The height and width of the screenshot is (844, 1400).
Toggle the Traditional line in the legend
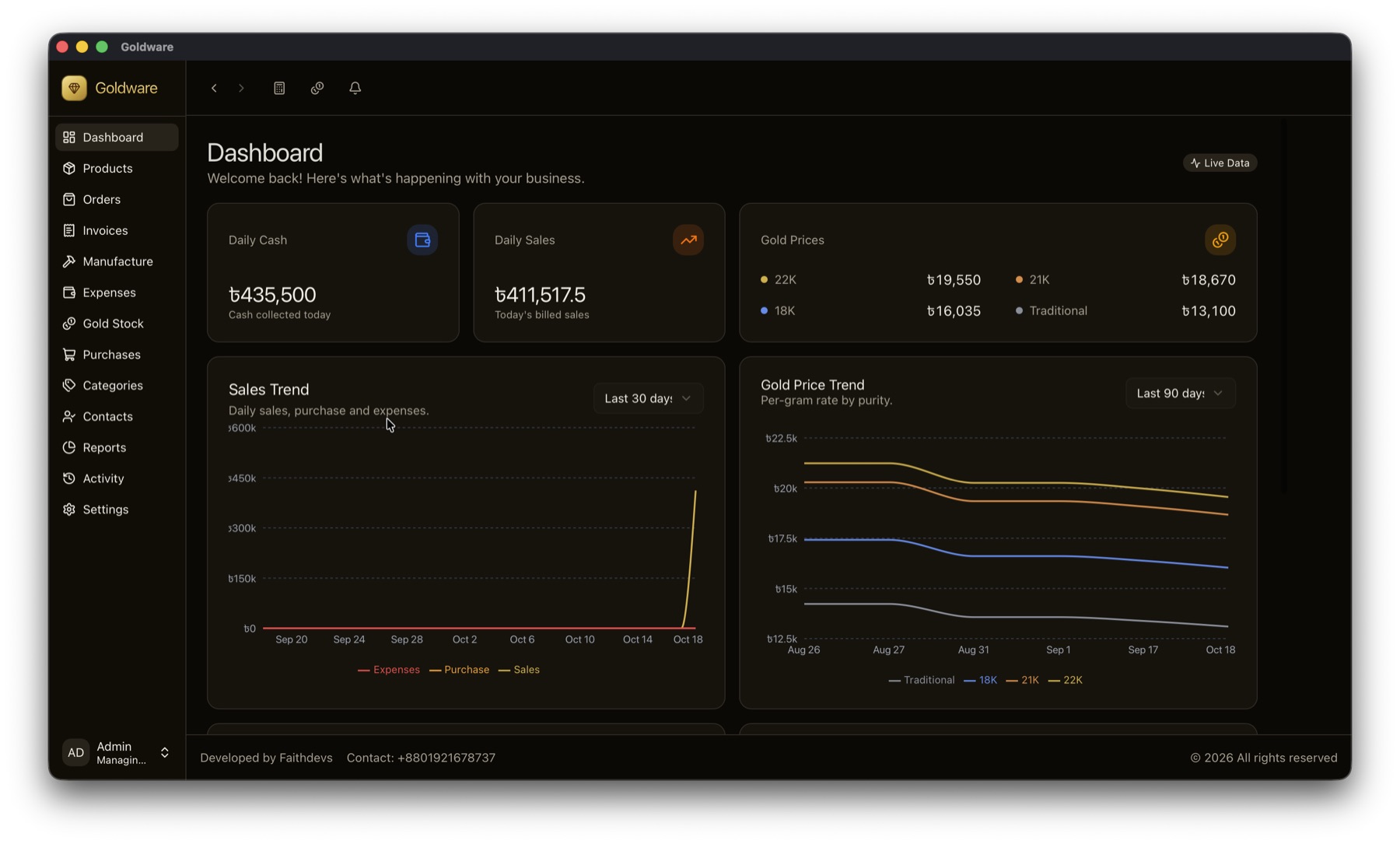(x=921, y=680)
